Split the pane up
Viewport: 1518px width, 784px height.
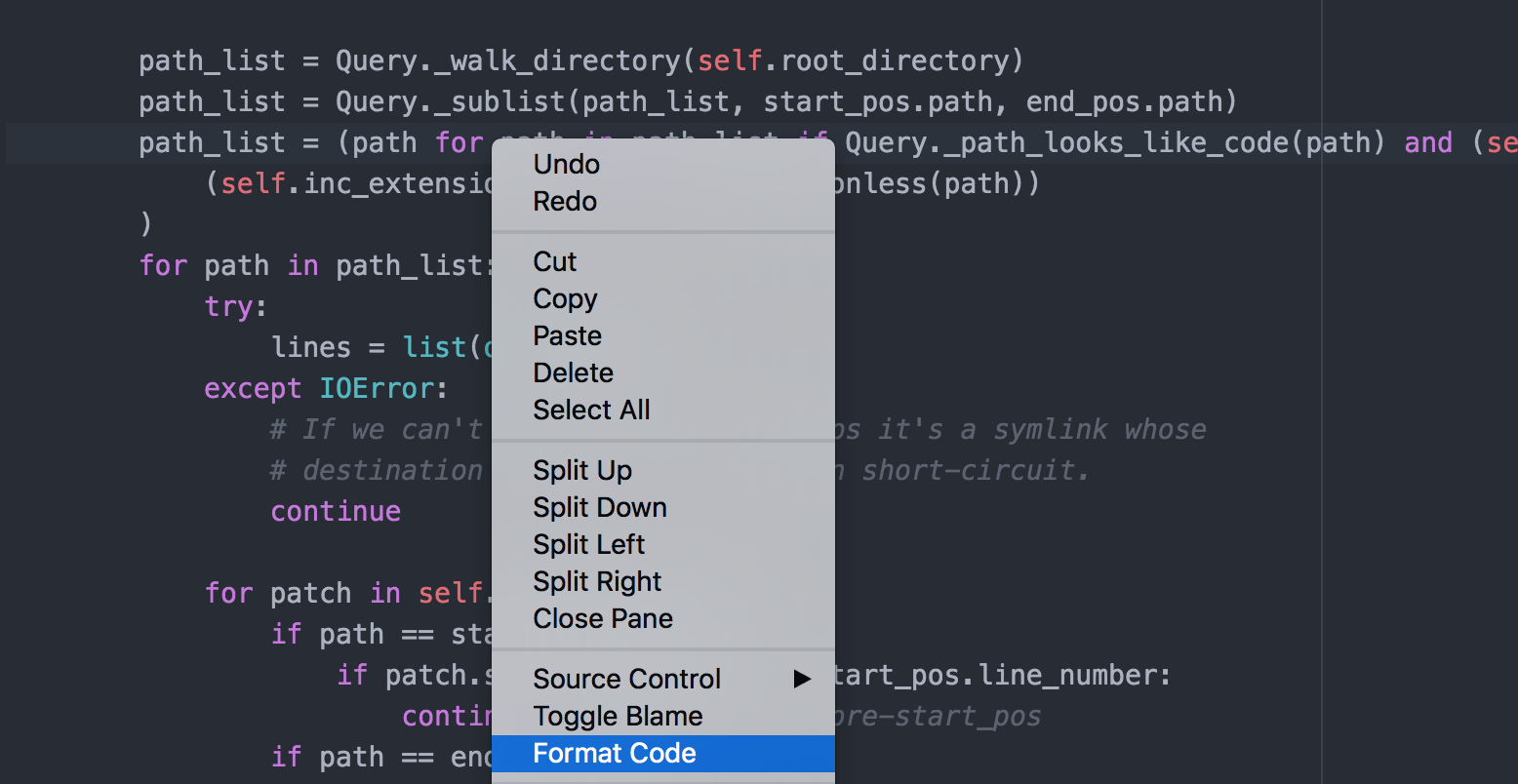(x=663, y=470)
